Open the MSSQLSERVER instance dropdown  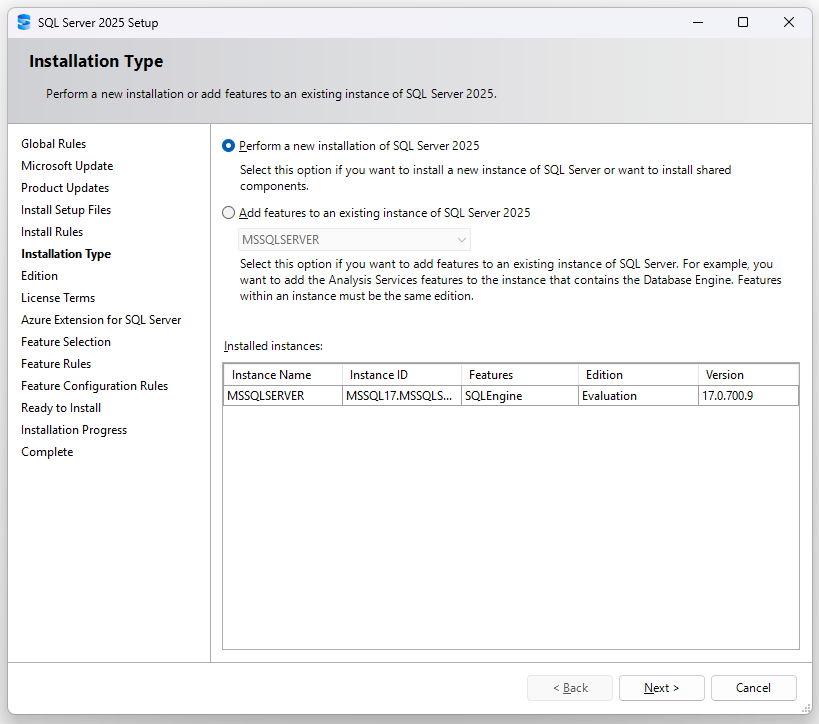(x=459, y=239)
